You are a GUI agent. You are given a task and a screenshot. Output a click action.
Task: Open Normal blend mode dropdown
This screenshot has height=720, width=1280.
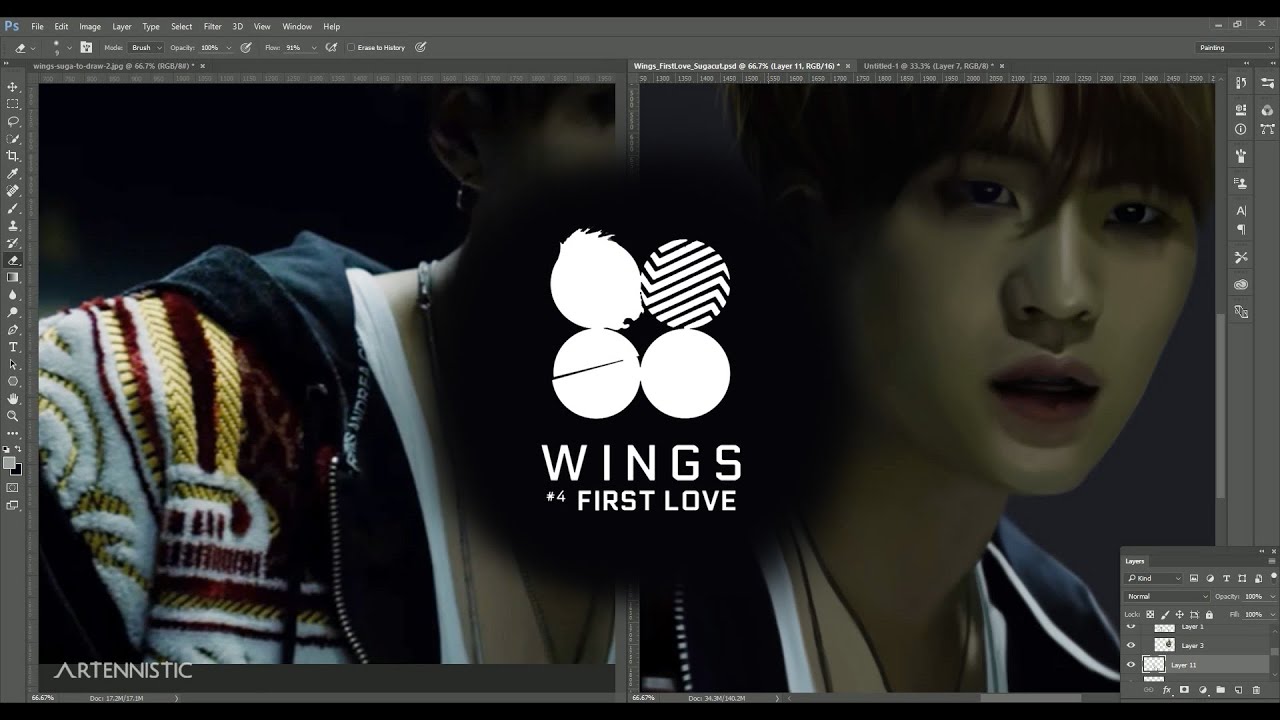click(x=1167, y=596)
